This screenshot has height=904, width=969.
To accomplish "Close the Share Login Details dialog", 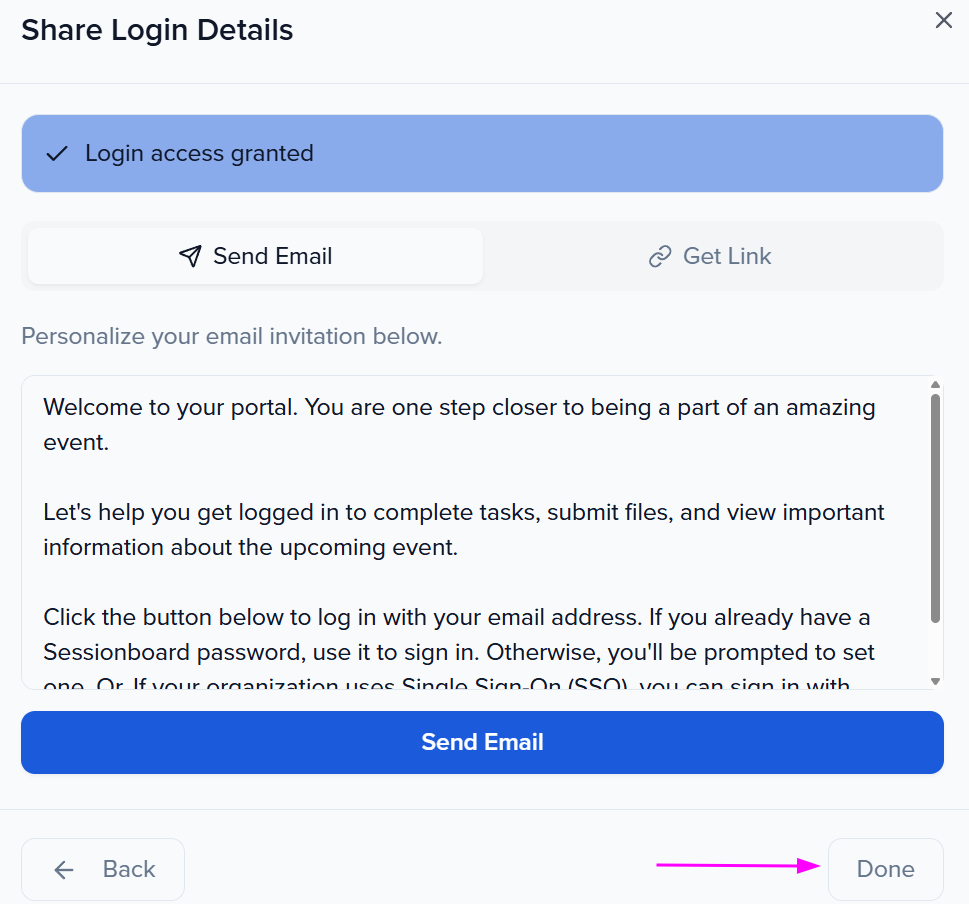I will coord(943,21).
